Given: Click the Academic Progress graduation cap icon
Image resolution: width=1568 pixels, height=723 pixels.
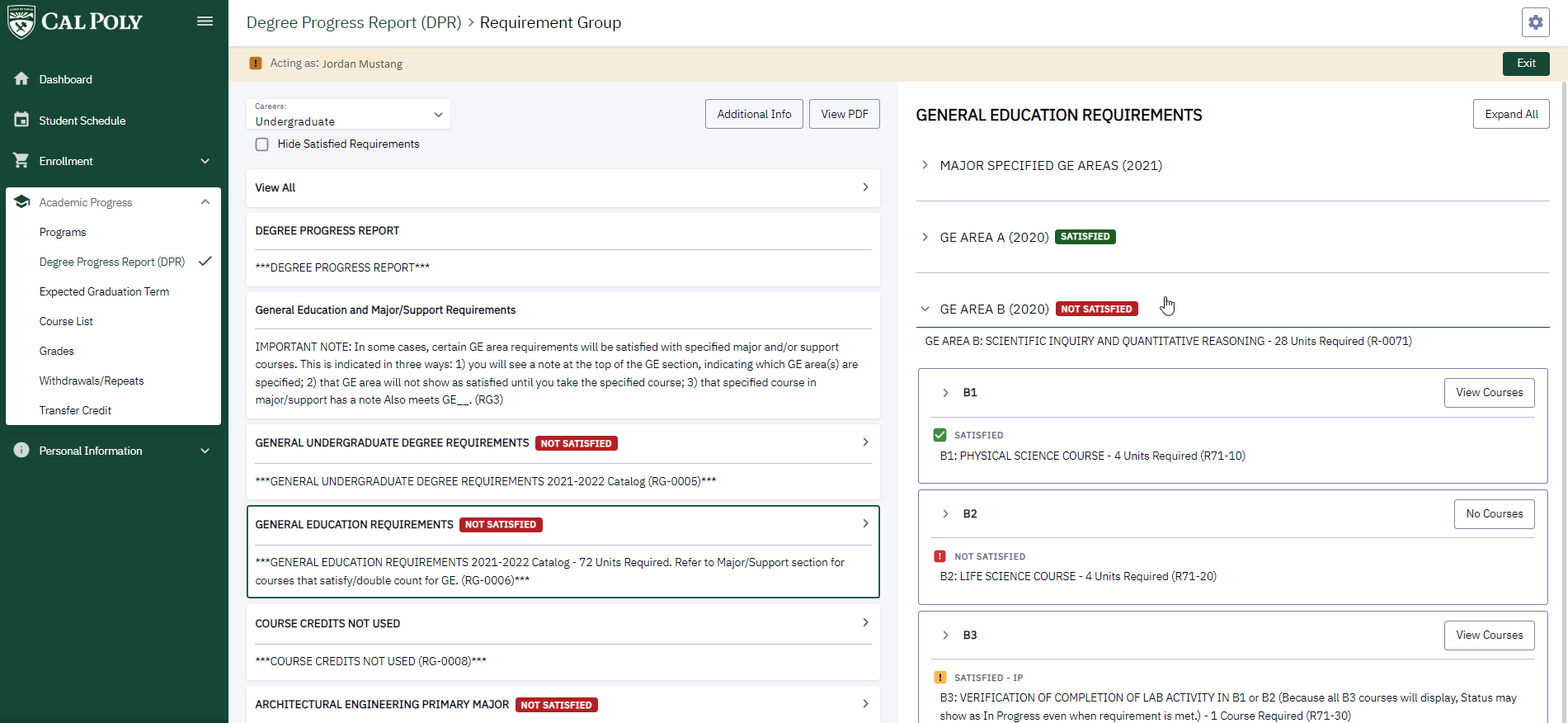Looking at the screenshot, I should [22, 202].
